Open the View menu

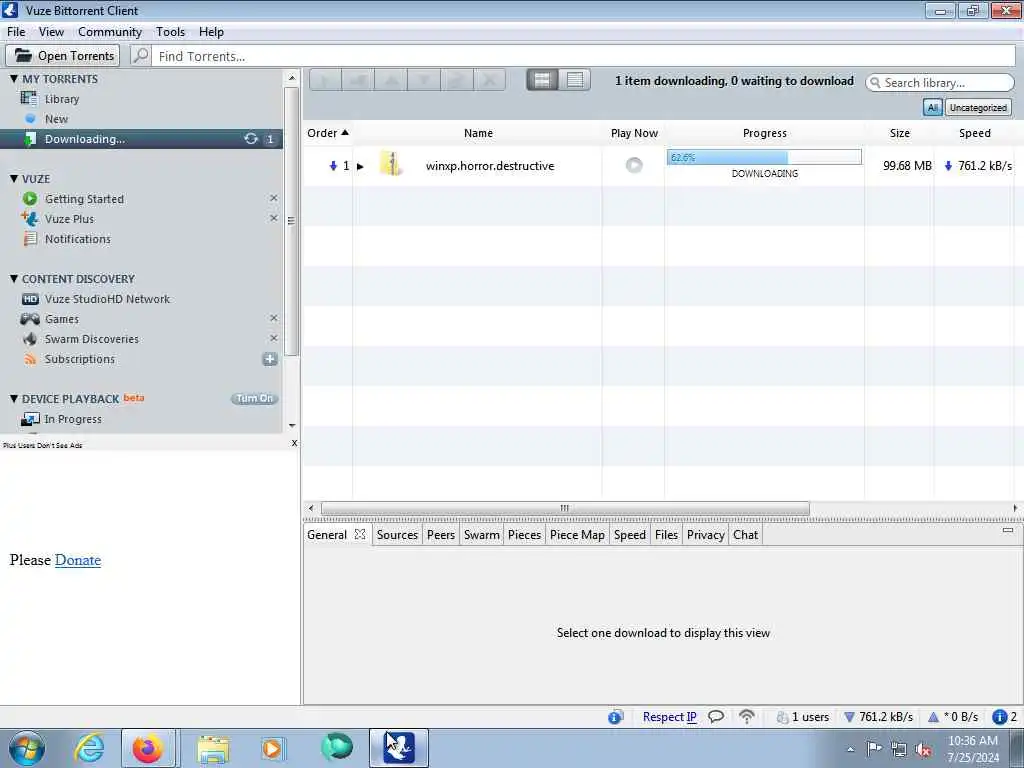point(51,31)
